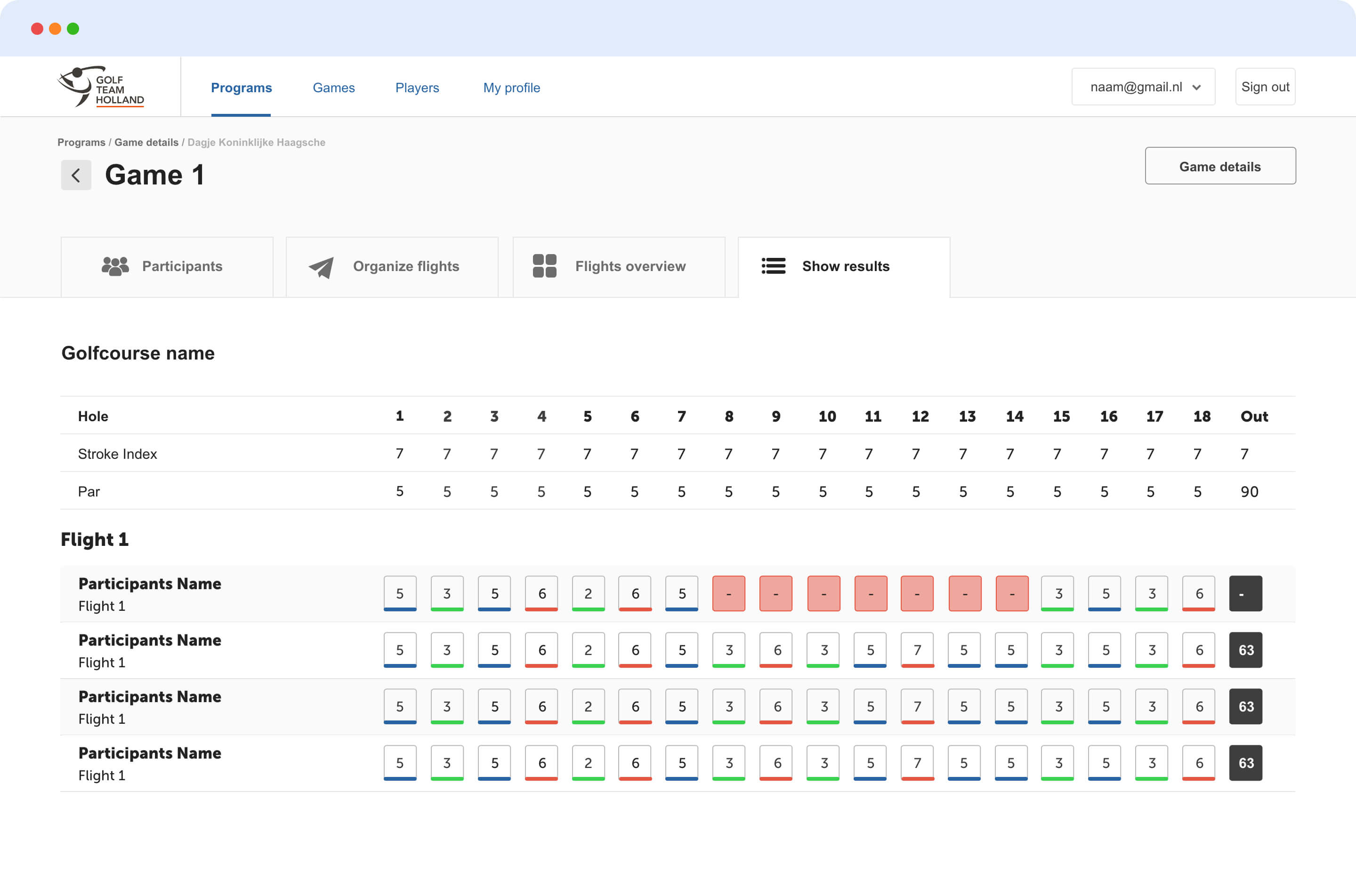Click the Golf Team Holland logo
1356x896 pixels.
101,87
